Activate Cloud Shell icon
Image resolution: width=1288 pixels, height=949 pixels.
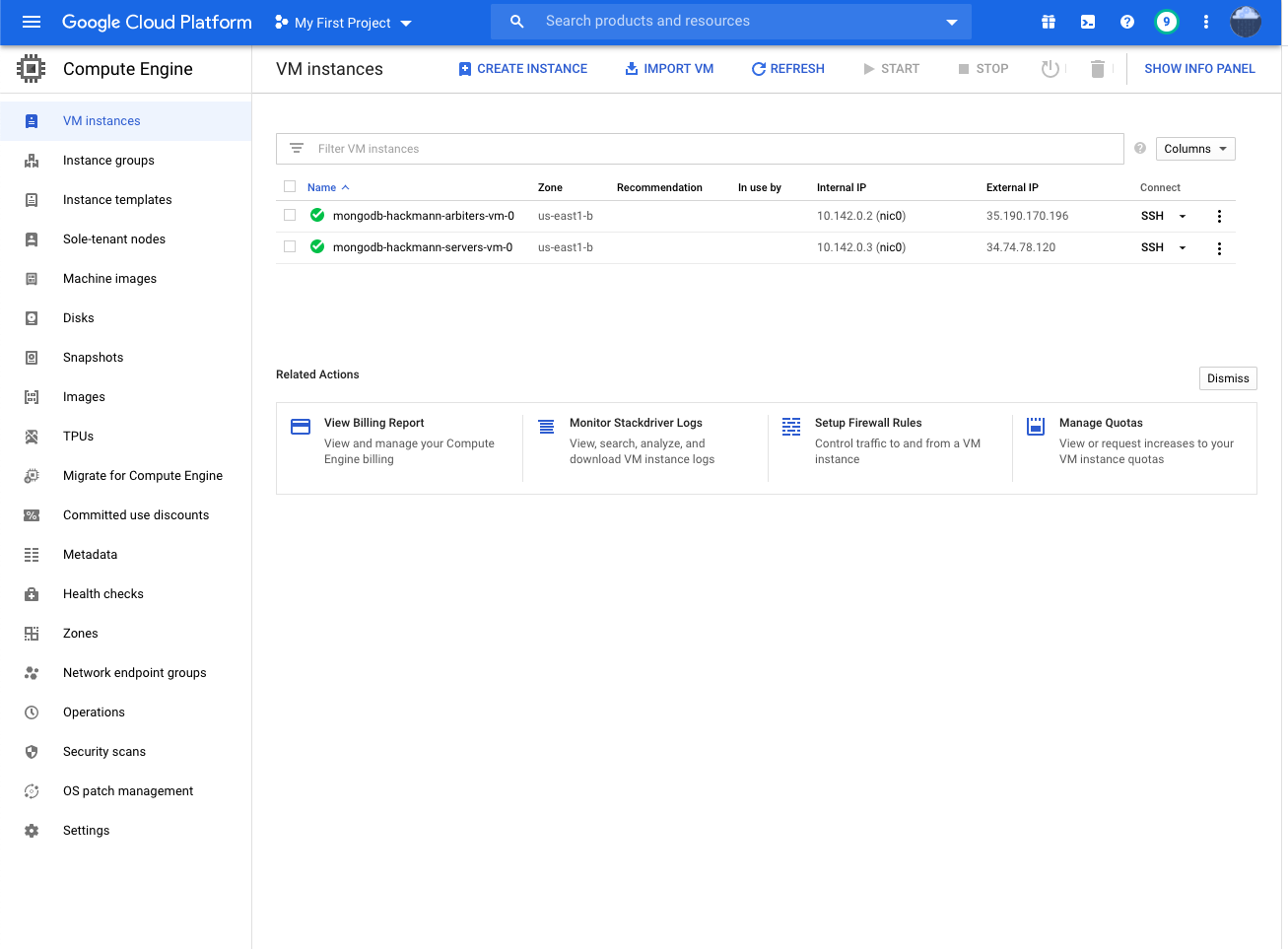tap(1088, 22)
